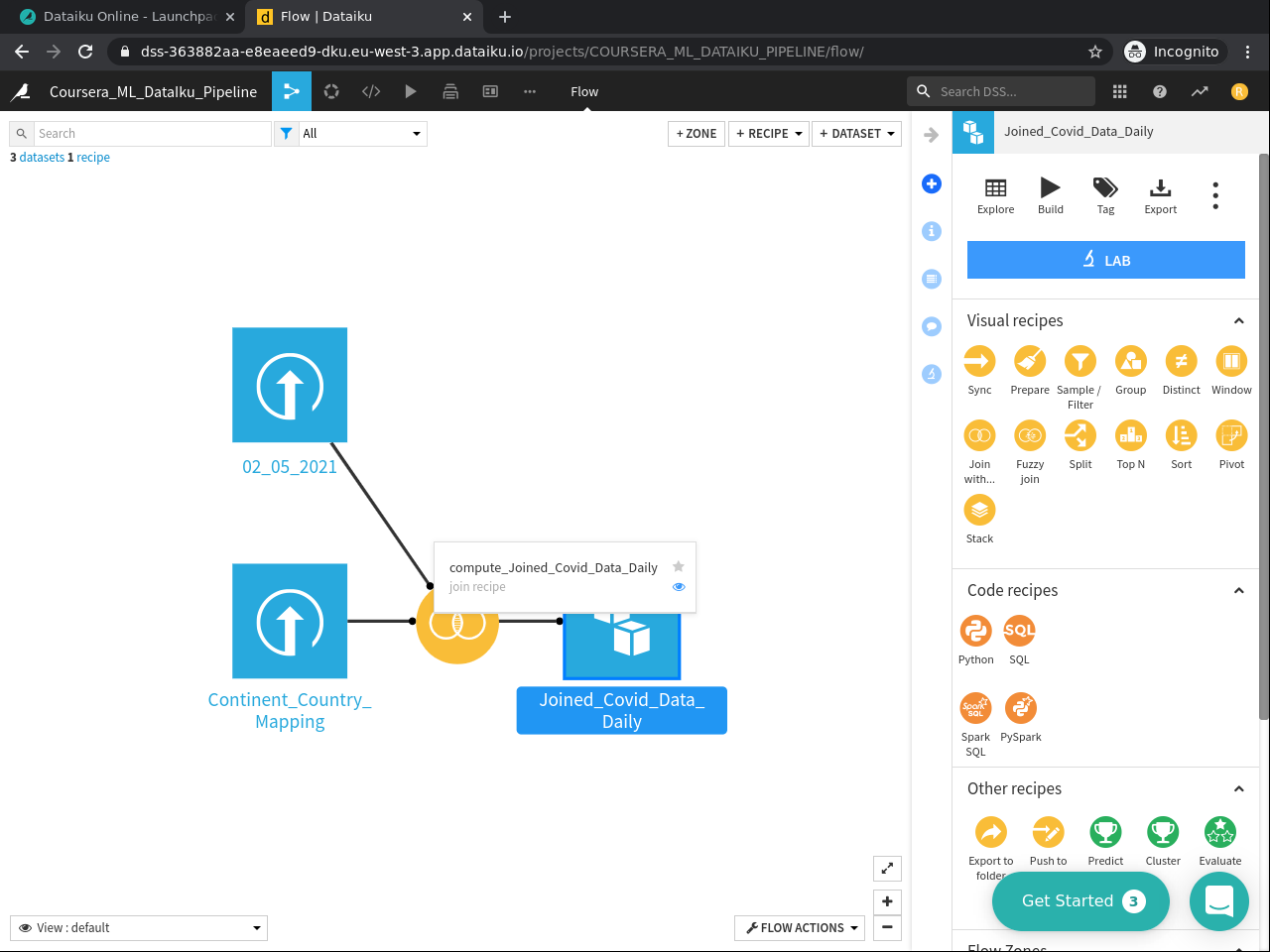The image size is (1270, 952).
Task: Collapse the Visual recipes section
Action: coord(1238,320)
